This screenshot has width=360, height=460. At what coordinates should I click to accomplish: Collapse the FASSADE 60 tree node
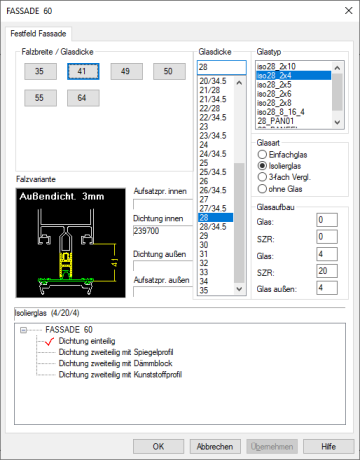[23, 330]
